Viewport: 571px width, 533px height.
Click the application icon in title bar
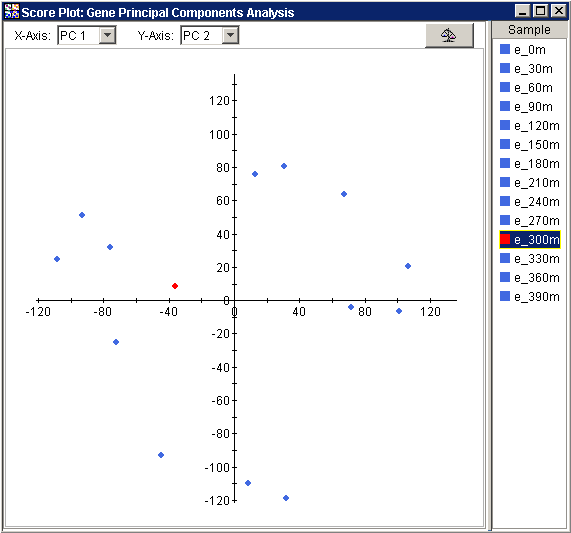pyautogui.click(x=12, y=11)
